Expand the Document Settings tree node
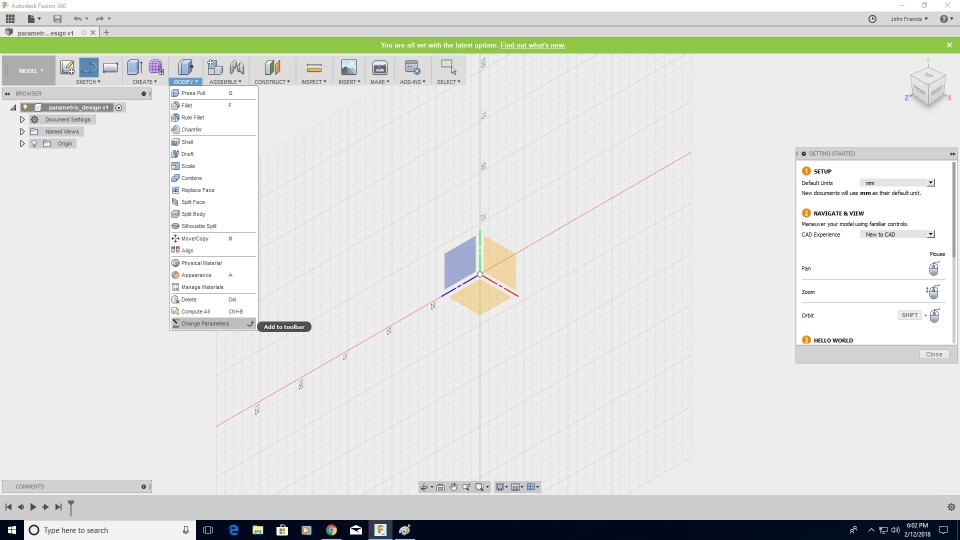The width and height of the screenshot is (960, 540). point(23,120)
